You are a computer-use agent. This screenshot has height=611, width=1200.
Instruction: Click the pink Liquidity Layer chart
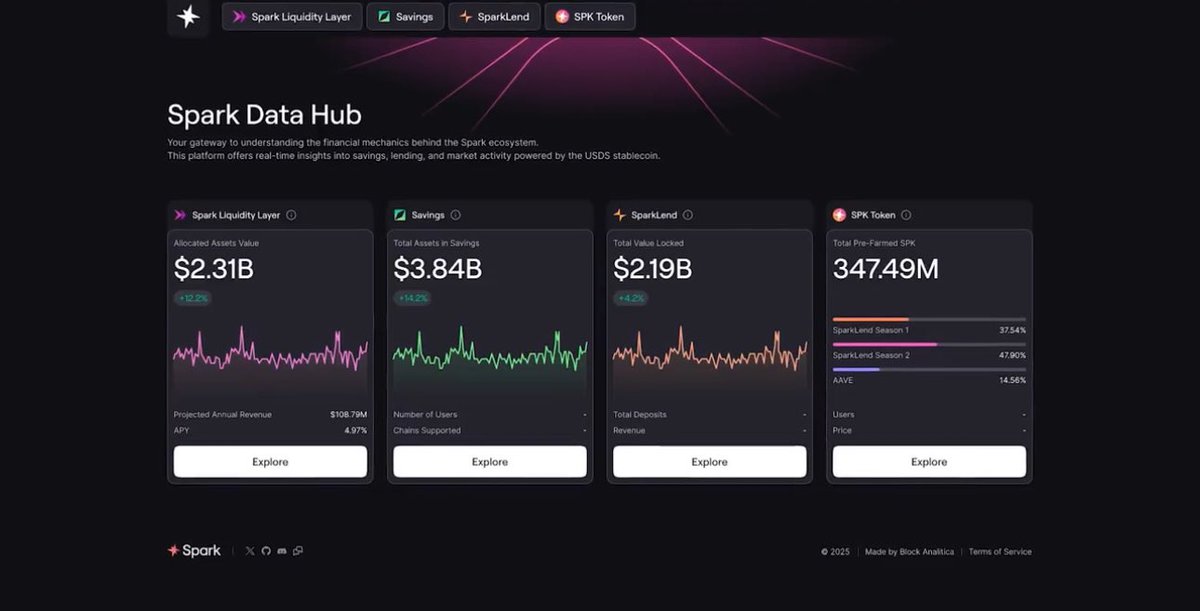[x=270, y=358]
